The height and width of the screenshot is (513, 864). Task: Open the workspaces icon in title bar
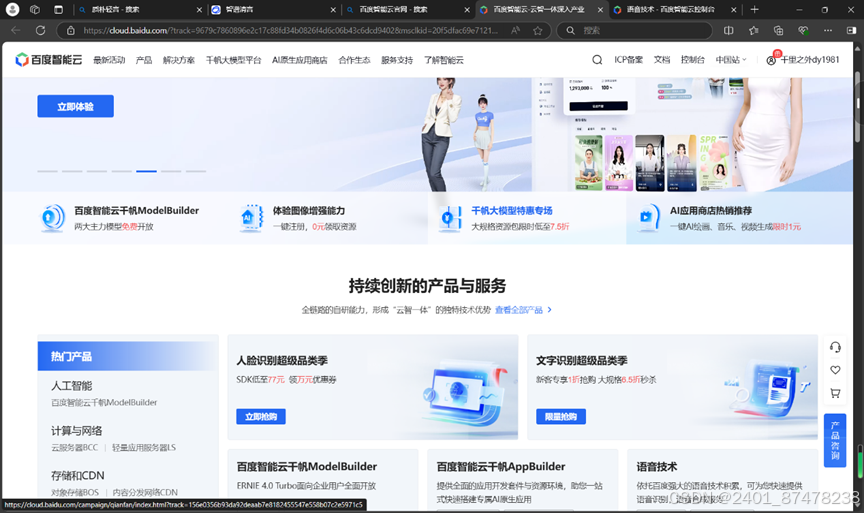click(x=35, y=9)
